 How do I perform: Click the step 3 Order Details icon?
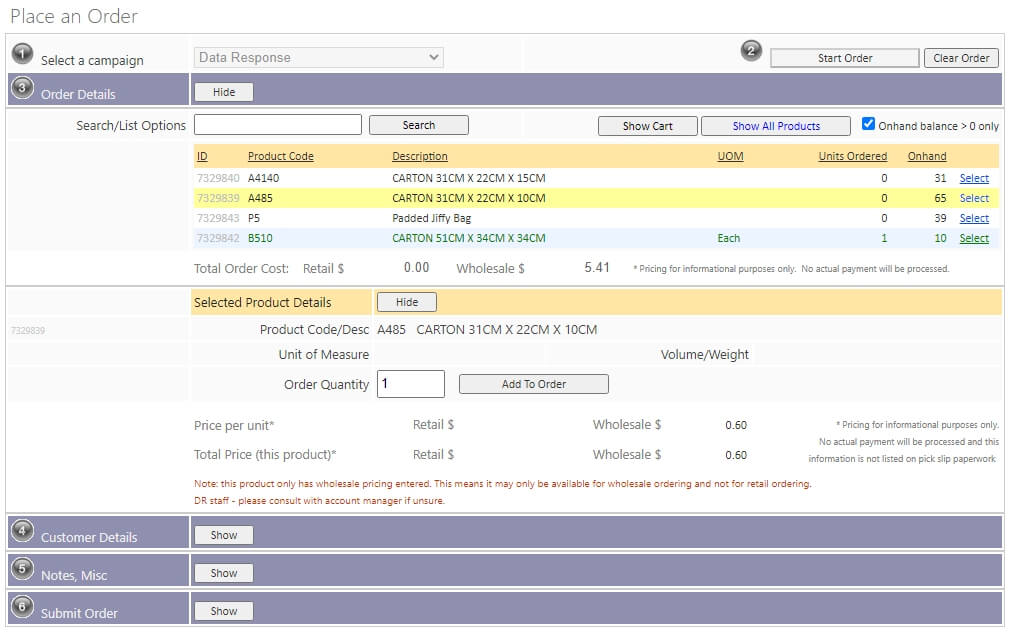pos(22,87)
